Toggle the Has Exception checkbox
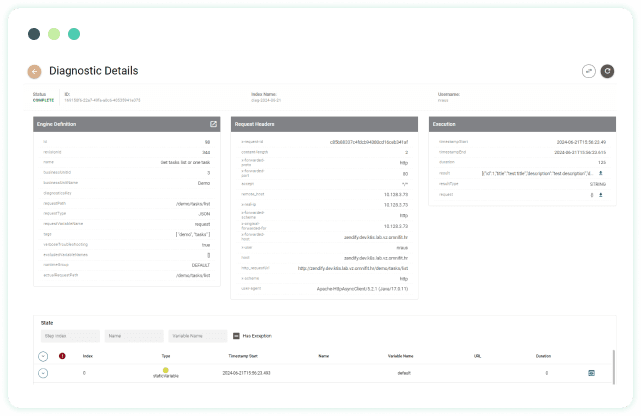The height and width of the screenshot is (416, 641). (x=235, y=336)
